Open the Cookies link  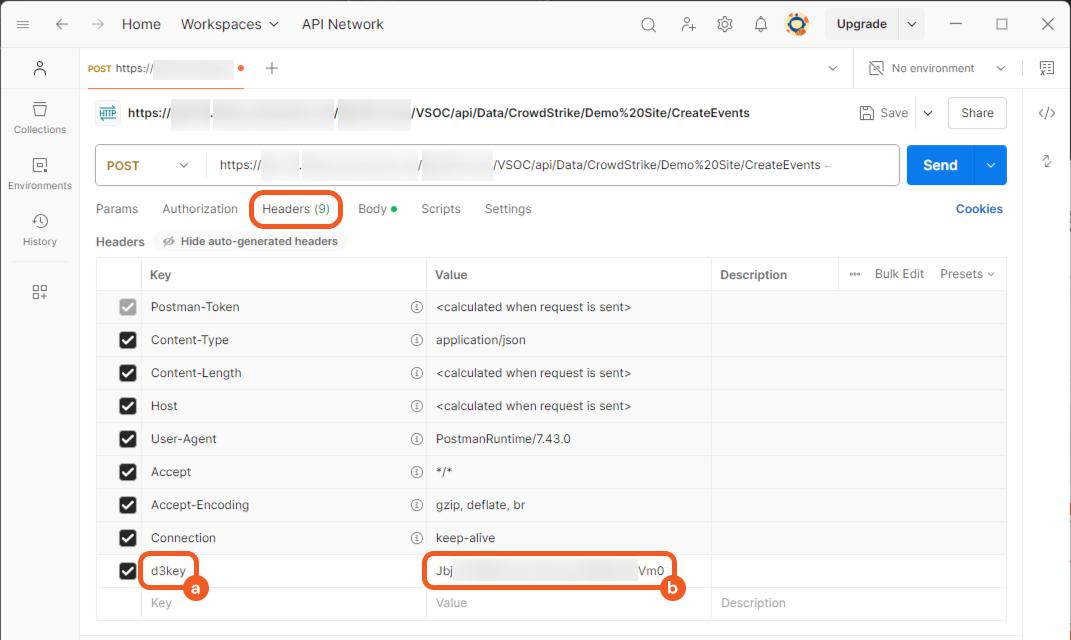979,209
